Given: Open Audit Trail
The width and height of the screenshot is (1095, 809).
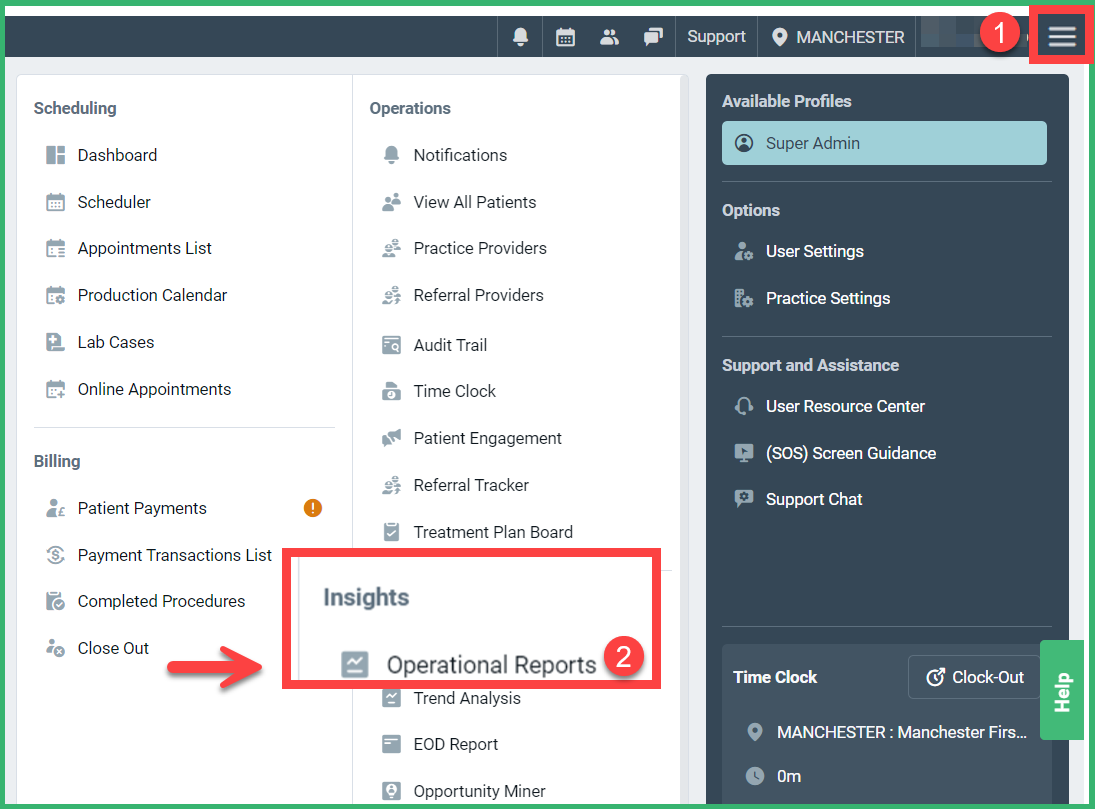Looking at the screenshot, I should [x=450, y=345].
